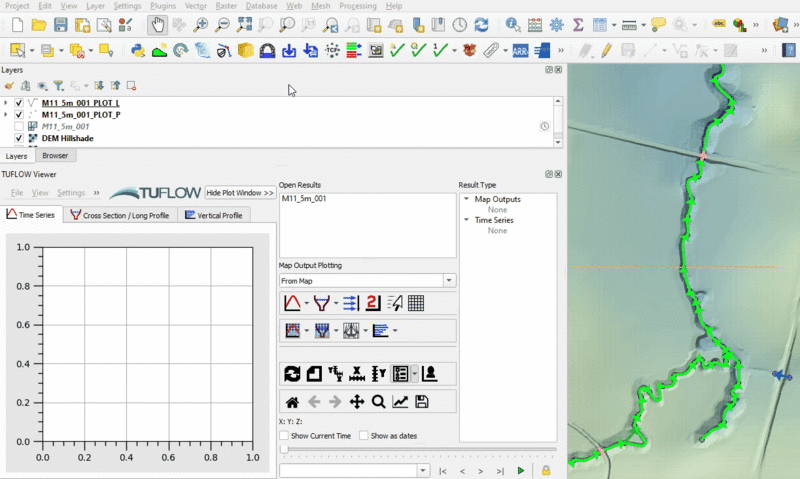The width and height of the screenshot is (800, 479).
Task: Enable the Show as dates checkbox
Action: (x=364, y=436)
